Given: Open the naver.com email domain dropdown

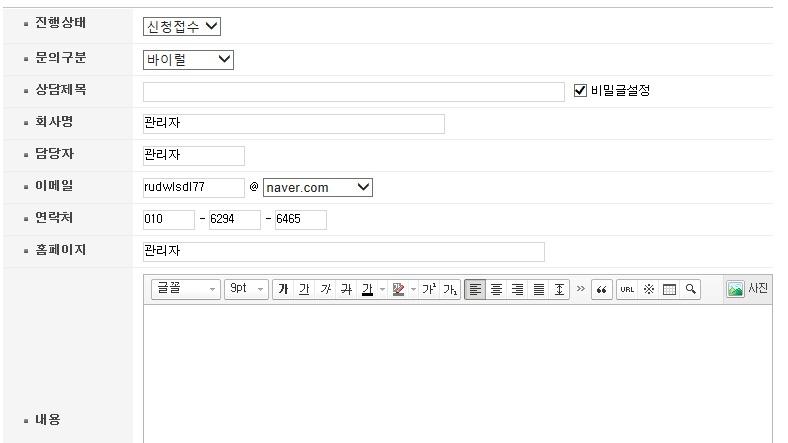Looking at the screenshot, I should click(x=317, y=187).
